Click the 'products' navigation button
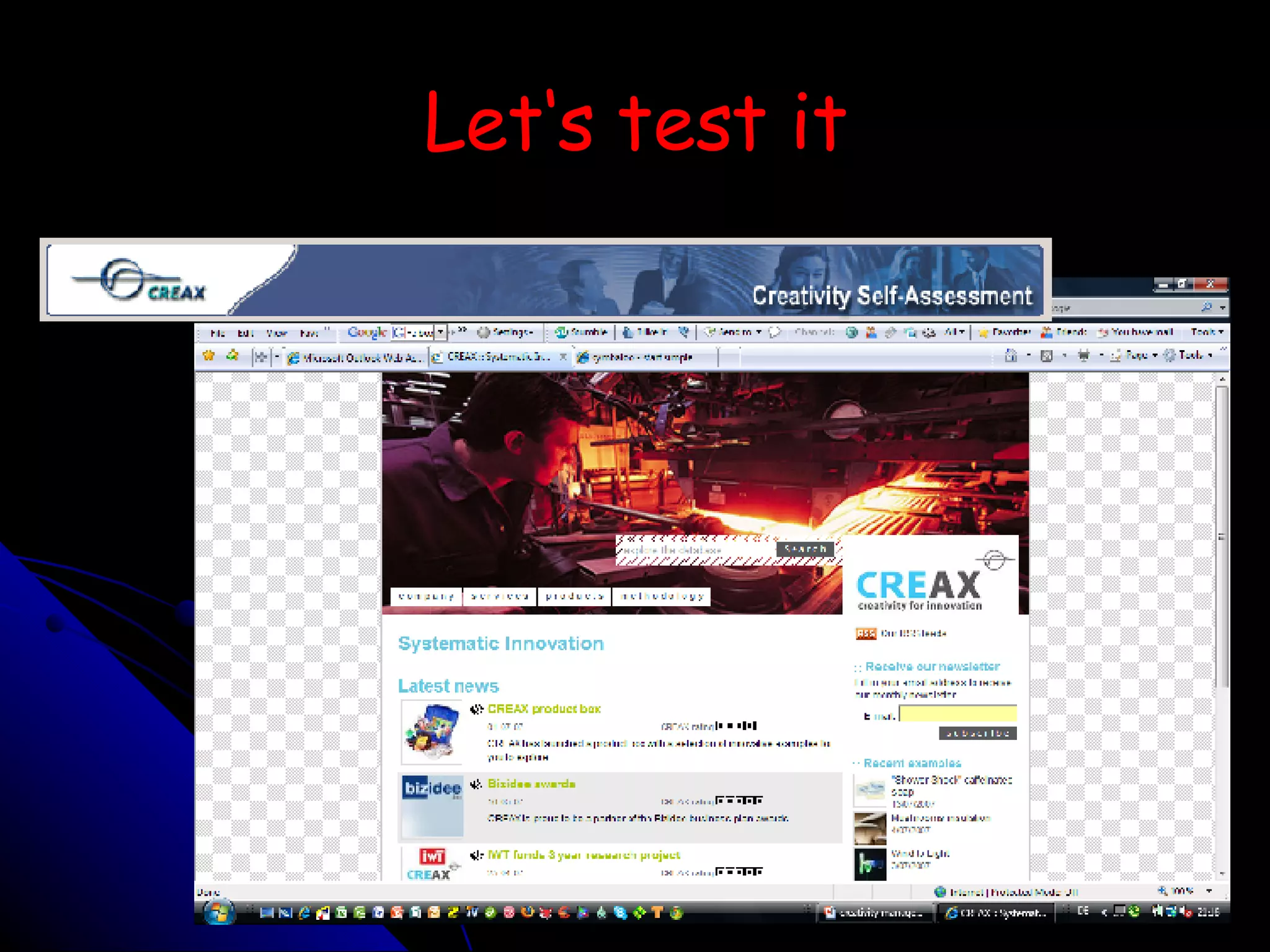 pos(574,596)
